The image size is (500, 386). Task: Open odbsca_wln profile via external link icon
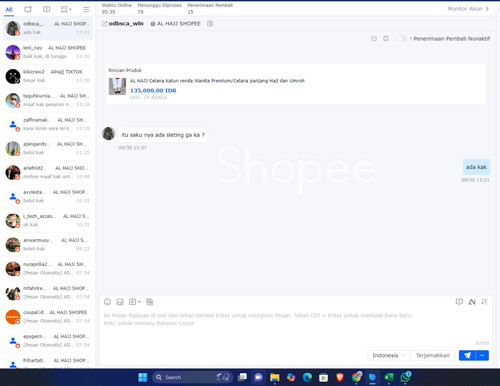point(104,24)
